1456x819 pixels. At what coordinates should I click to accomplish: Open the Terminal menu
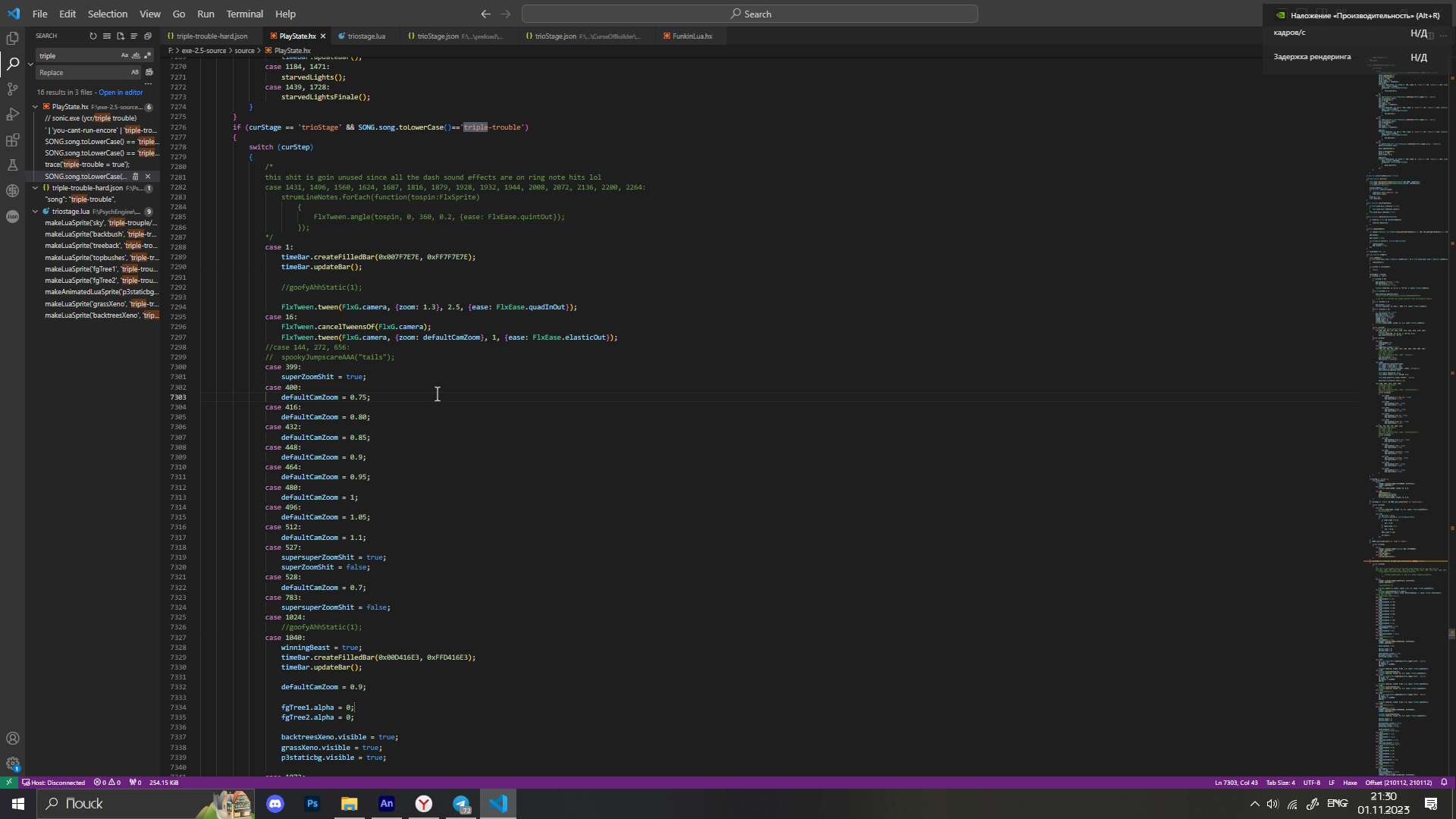(x=244, y=14)
